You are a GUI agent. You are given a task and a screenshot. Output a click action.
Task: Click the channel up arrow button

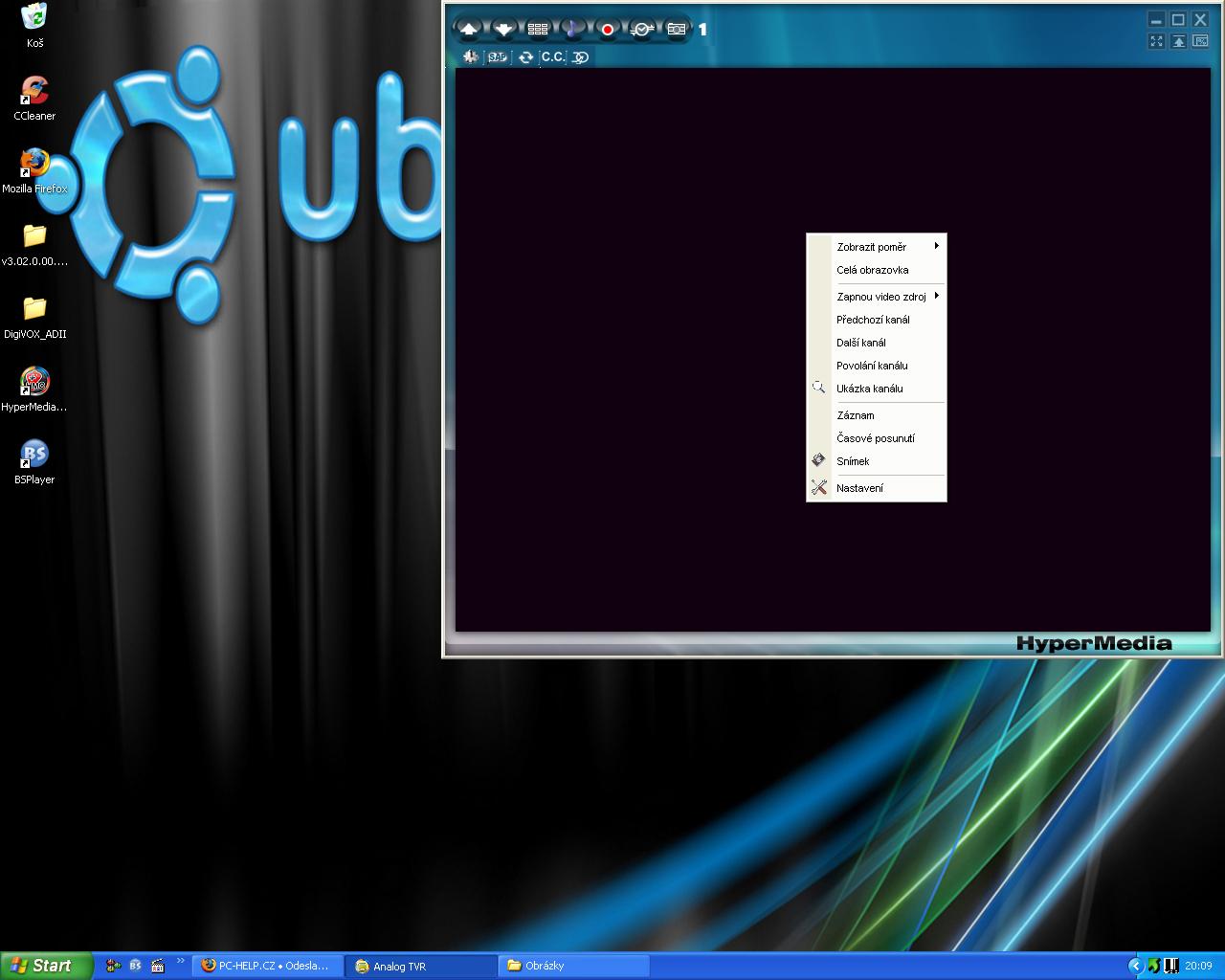click(469, 29)
